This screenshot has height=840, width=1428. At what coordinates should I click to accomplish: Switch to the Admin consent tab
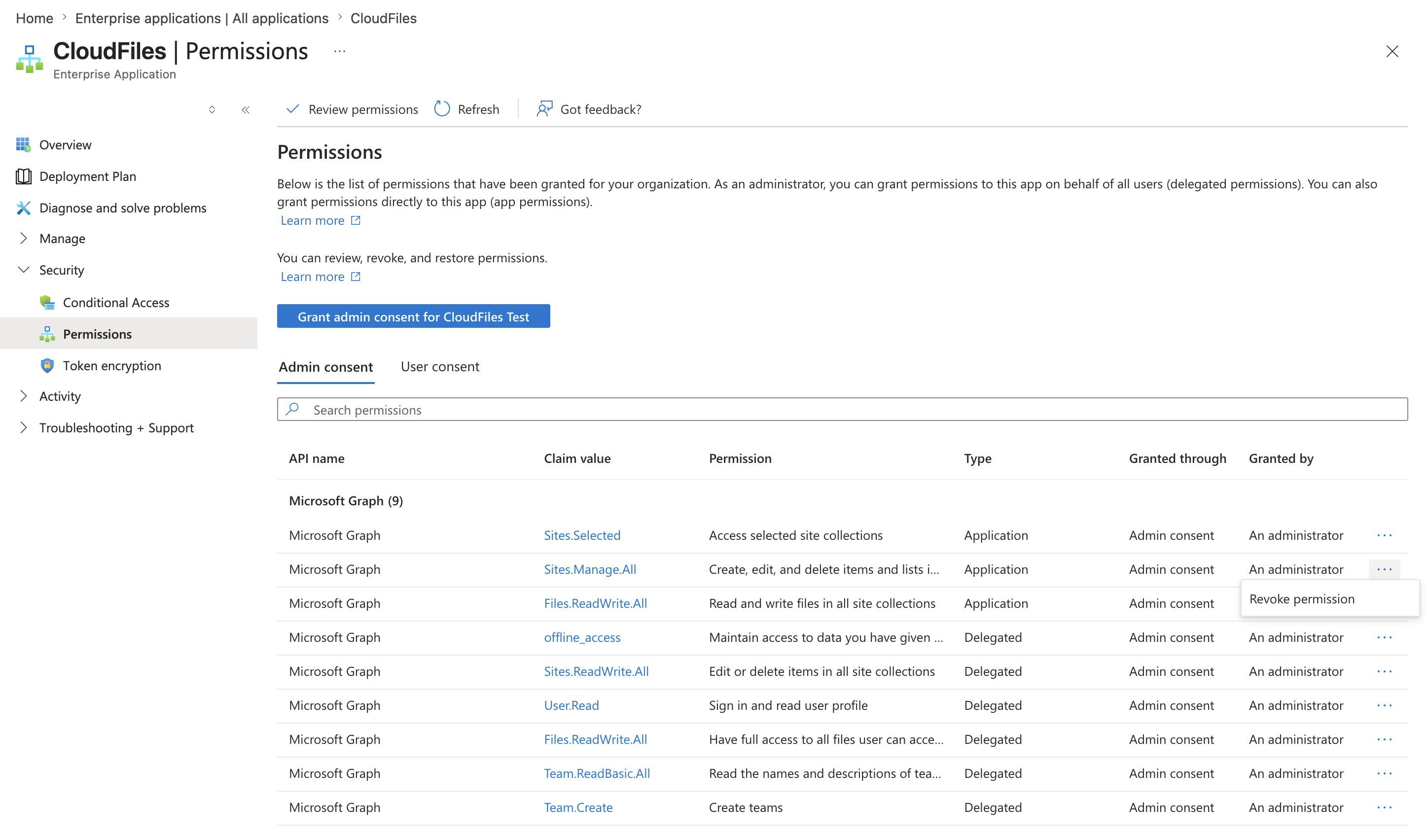[326, 367]
